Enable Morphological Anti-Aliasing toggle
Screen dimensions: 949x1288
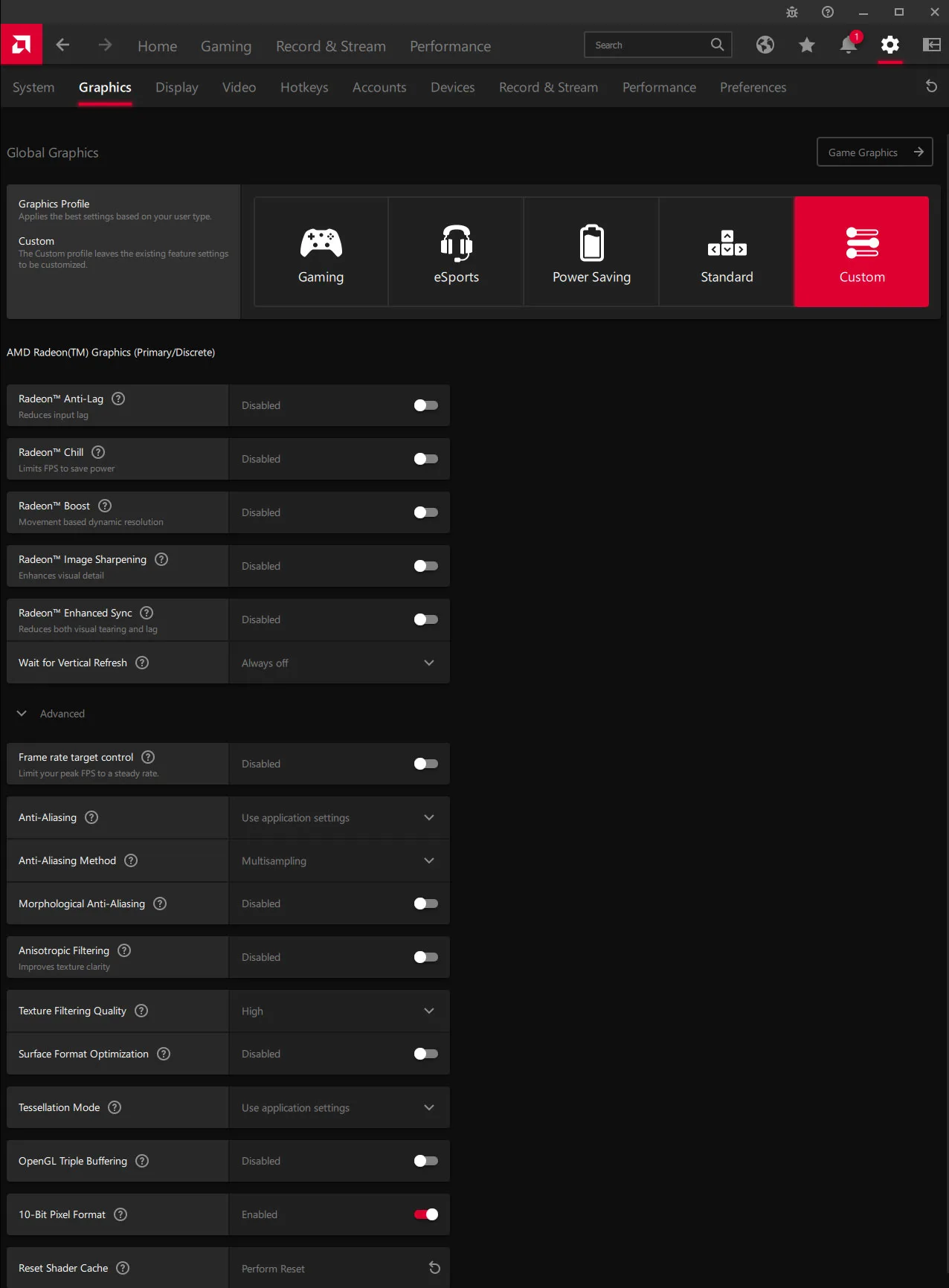pyautogui.click(x=426, y=904)
